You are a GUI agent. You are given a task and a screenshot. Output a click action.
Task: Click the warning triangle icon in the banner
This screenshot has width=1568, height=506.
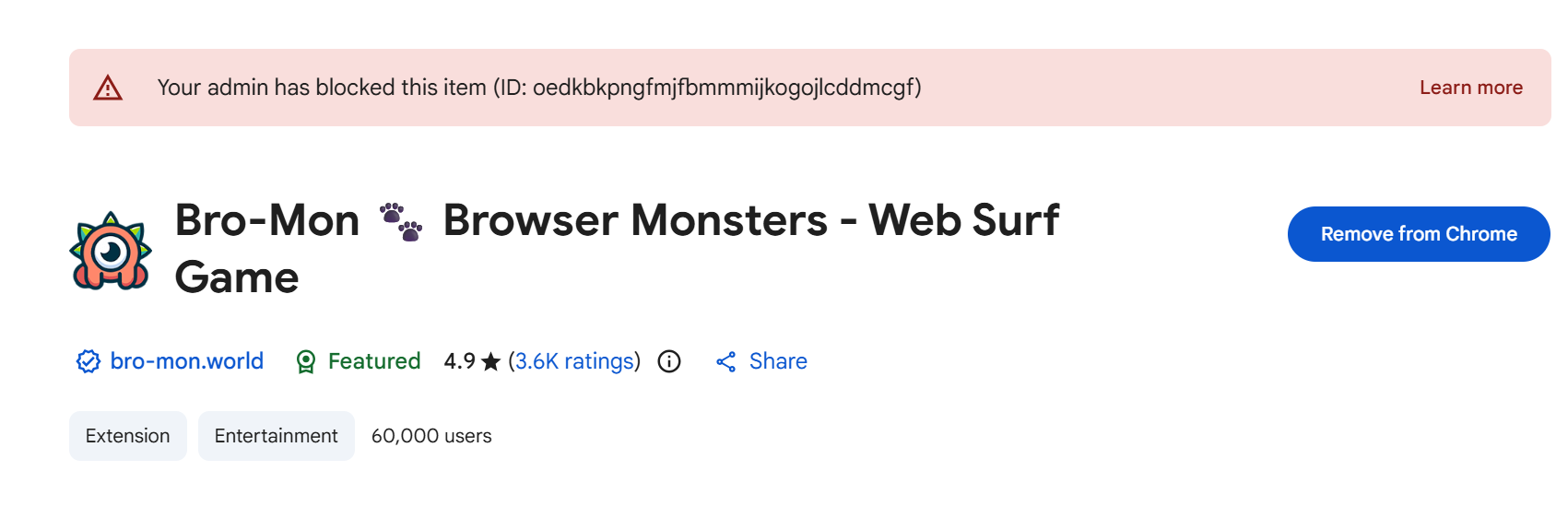click(108, 88)
